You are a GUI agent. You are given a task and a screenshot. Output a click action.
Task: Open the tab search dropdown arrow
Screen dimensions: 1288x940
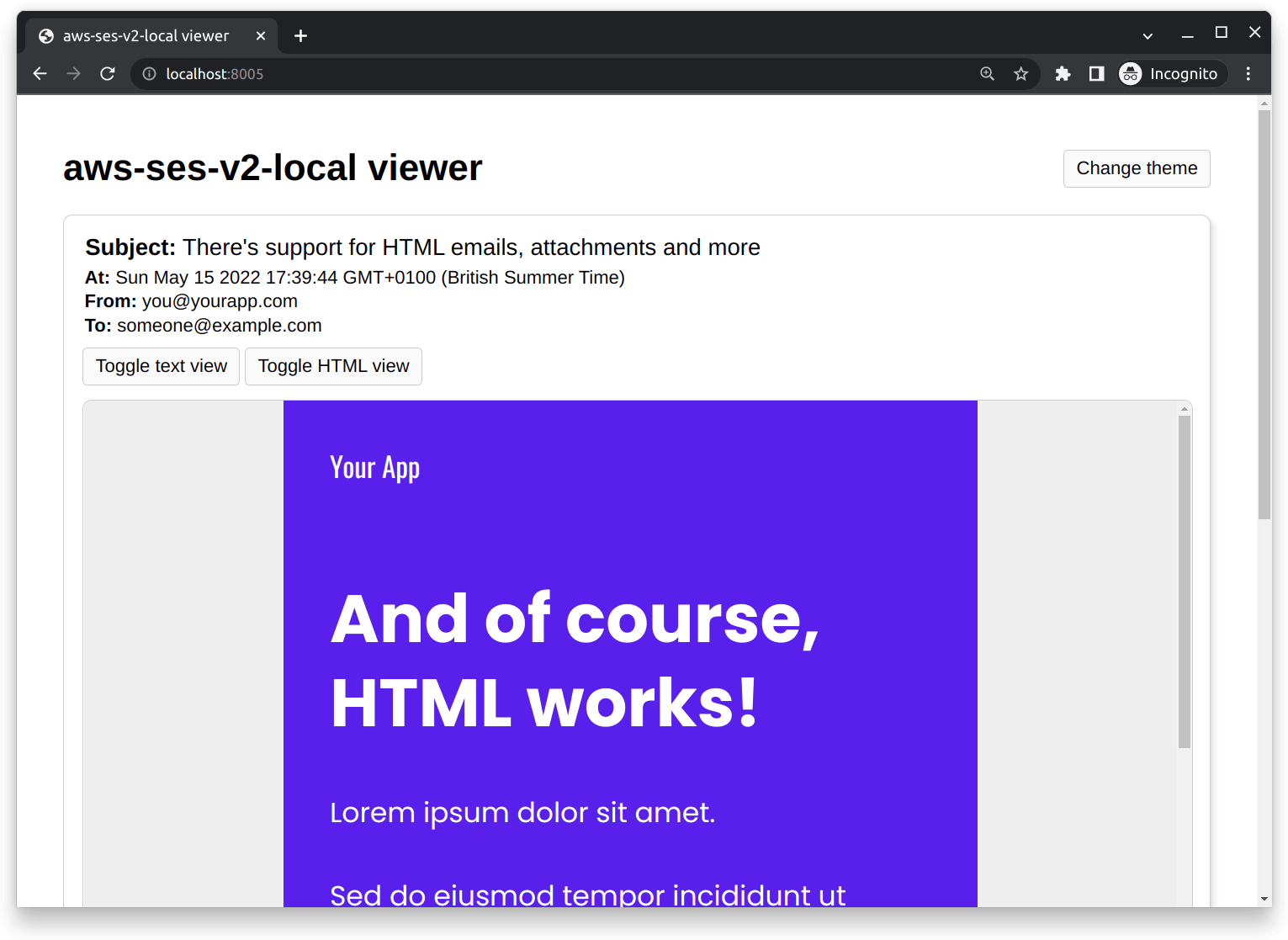[x=1148, y=36]
